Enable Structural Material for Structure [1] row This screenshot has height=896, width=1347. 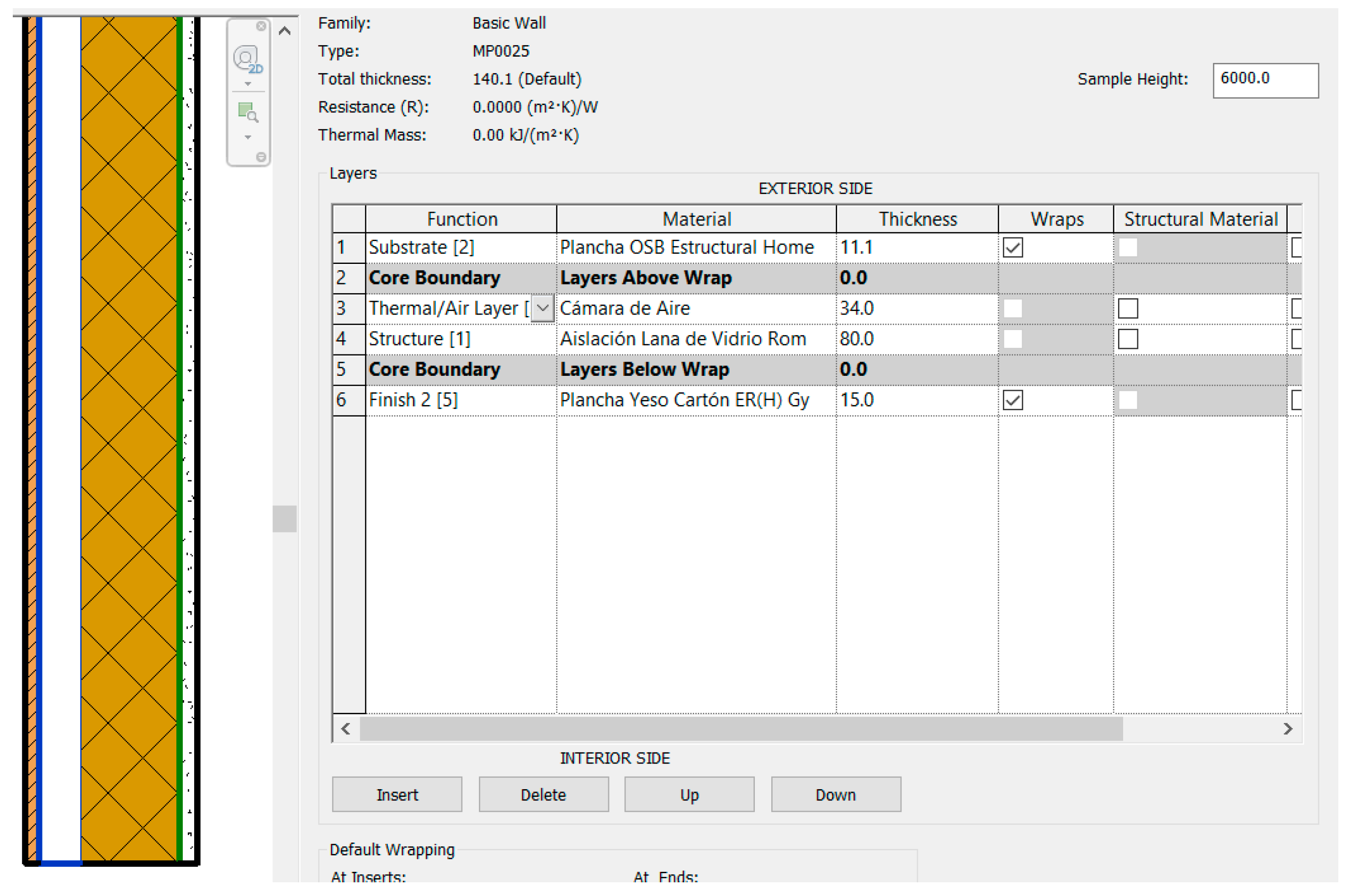[x=1128, y=339]
